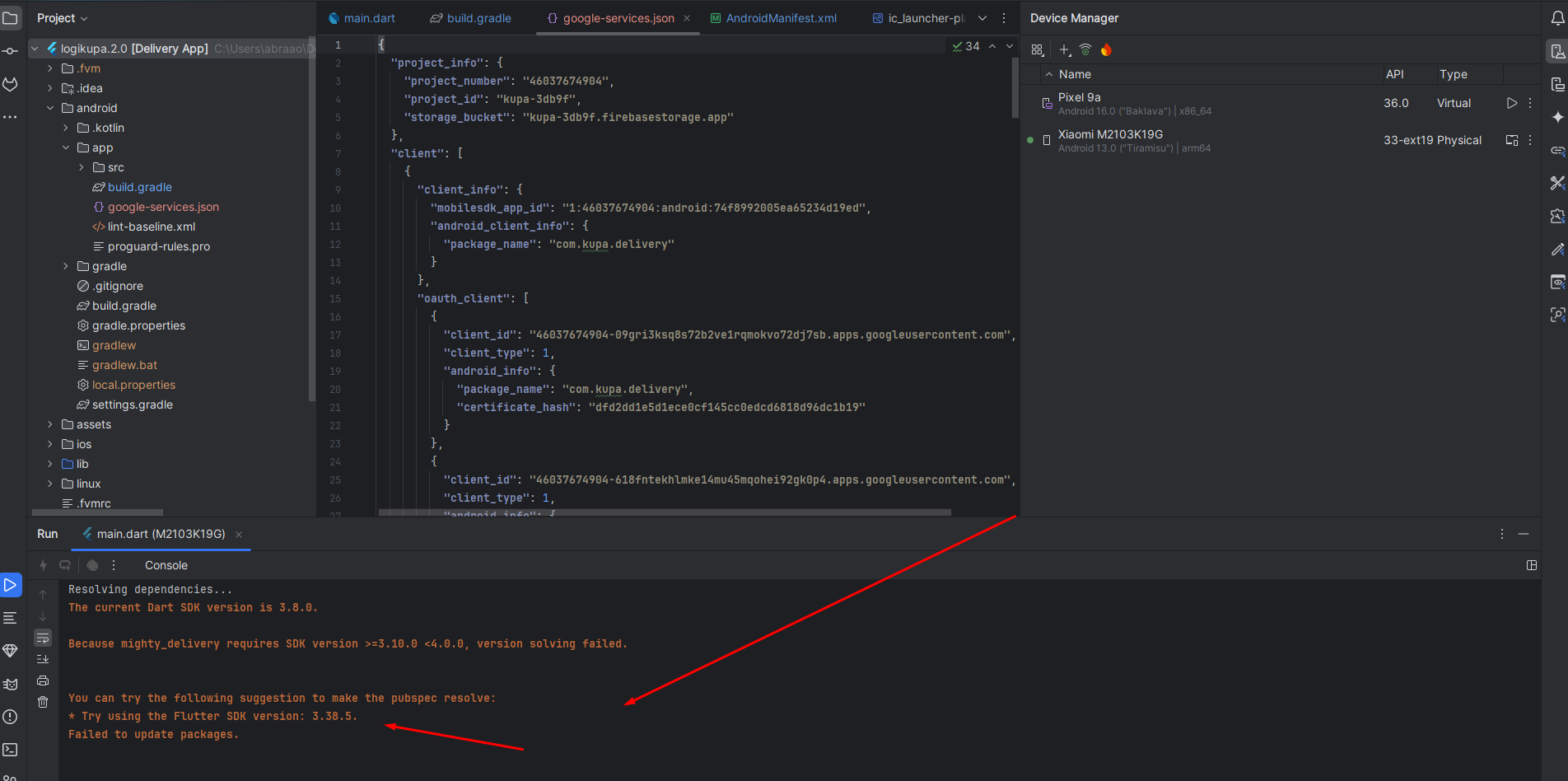The image size is (1568, 781).
Task: Open Gemini sparkle icon in right sidebar
Action: click(1557, 117)
